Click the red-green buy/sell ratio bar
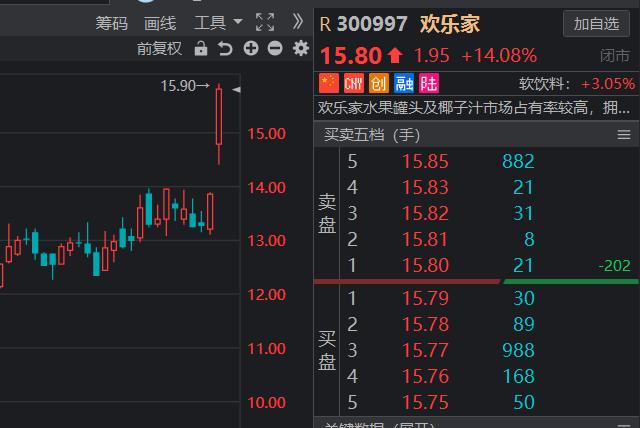640x428 pixels. click(x=476, y=281)
